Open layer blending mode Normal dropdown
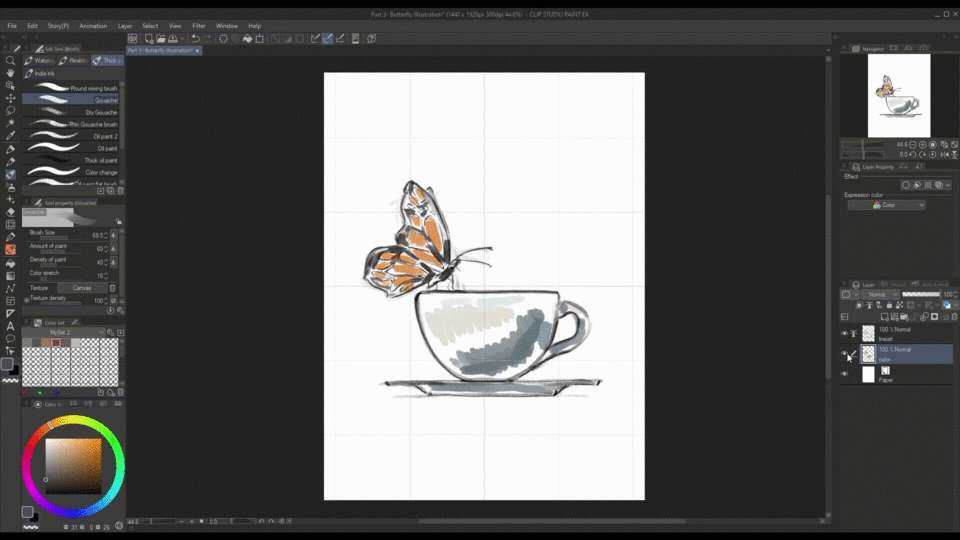The image size is (960, 540). point(880,294)
